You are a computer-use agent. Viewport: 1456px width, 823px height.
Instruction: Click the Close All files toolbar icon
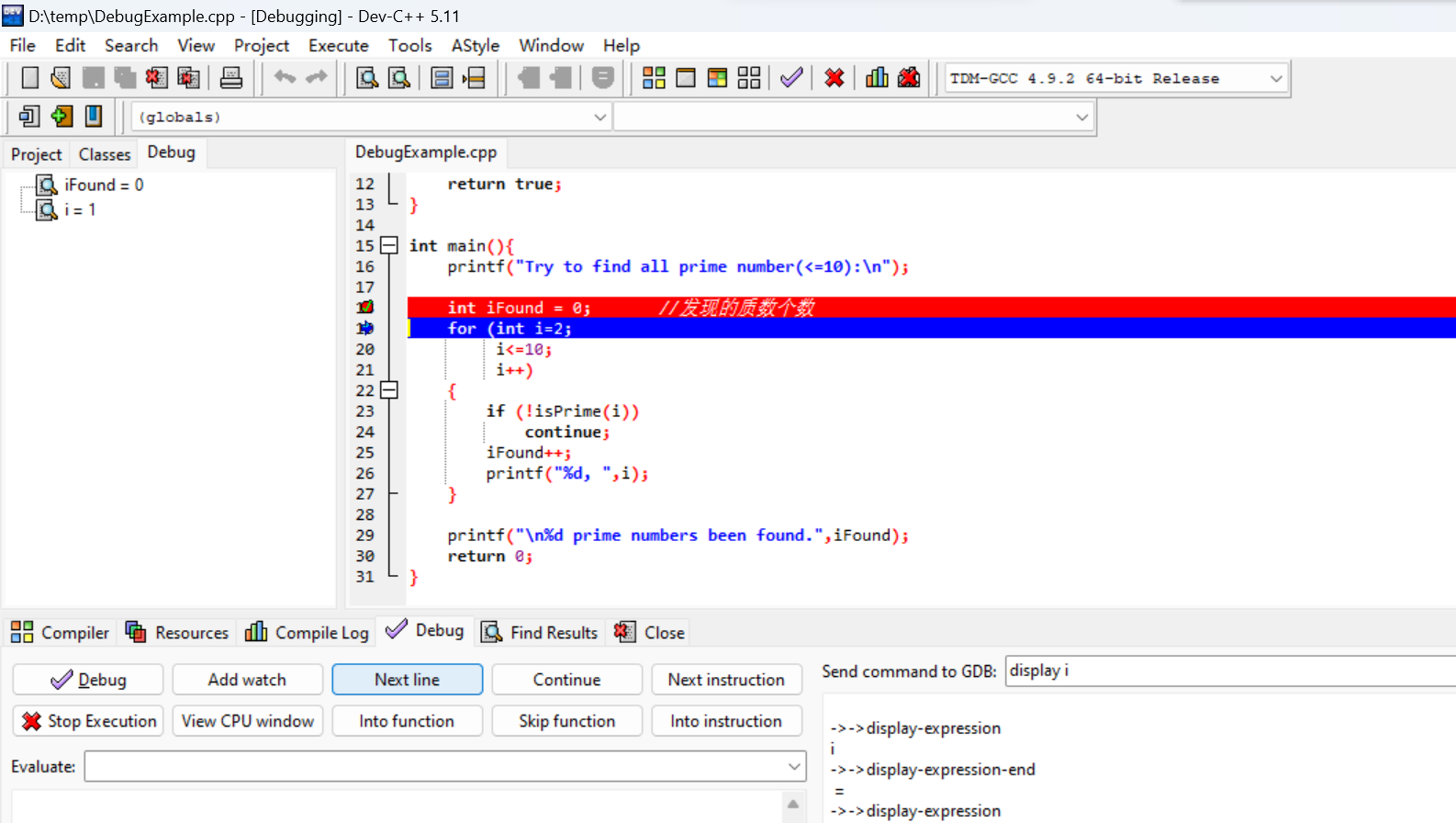point(188,78)
